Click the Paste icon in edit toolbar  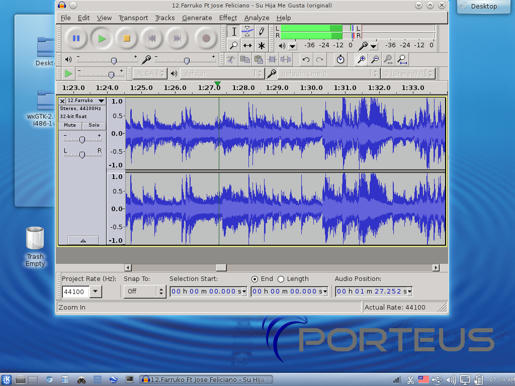[x=258, y=60]
